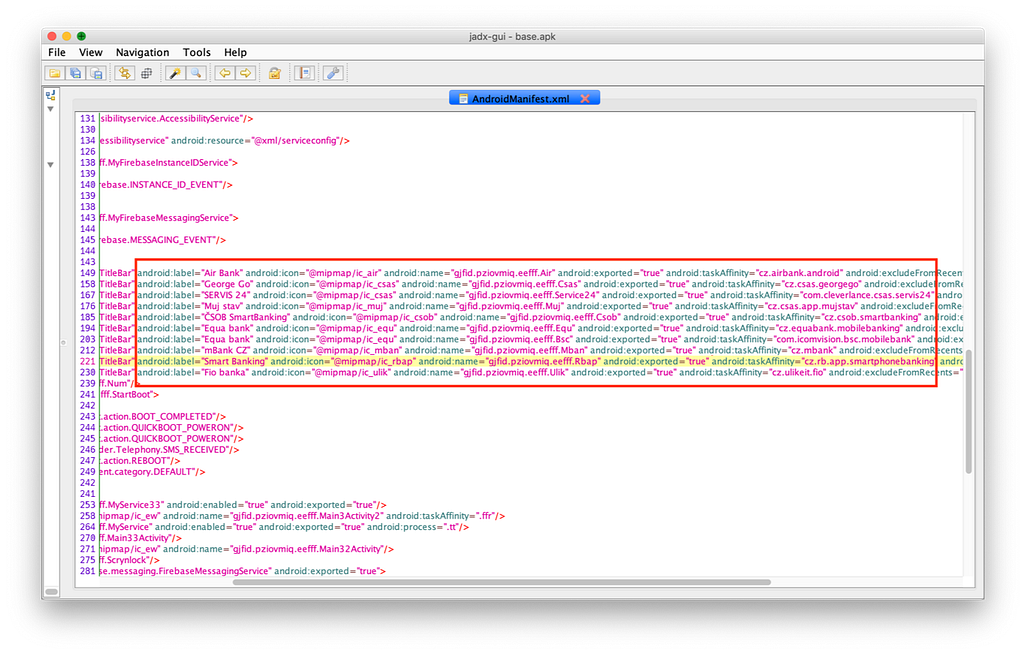Viewport: 1024px width, 653px height.
Task: Click the MyFirebaseMessagingService line
Action: tap(169, 218)
